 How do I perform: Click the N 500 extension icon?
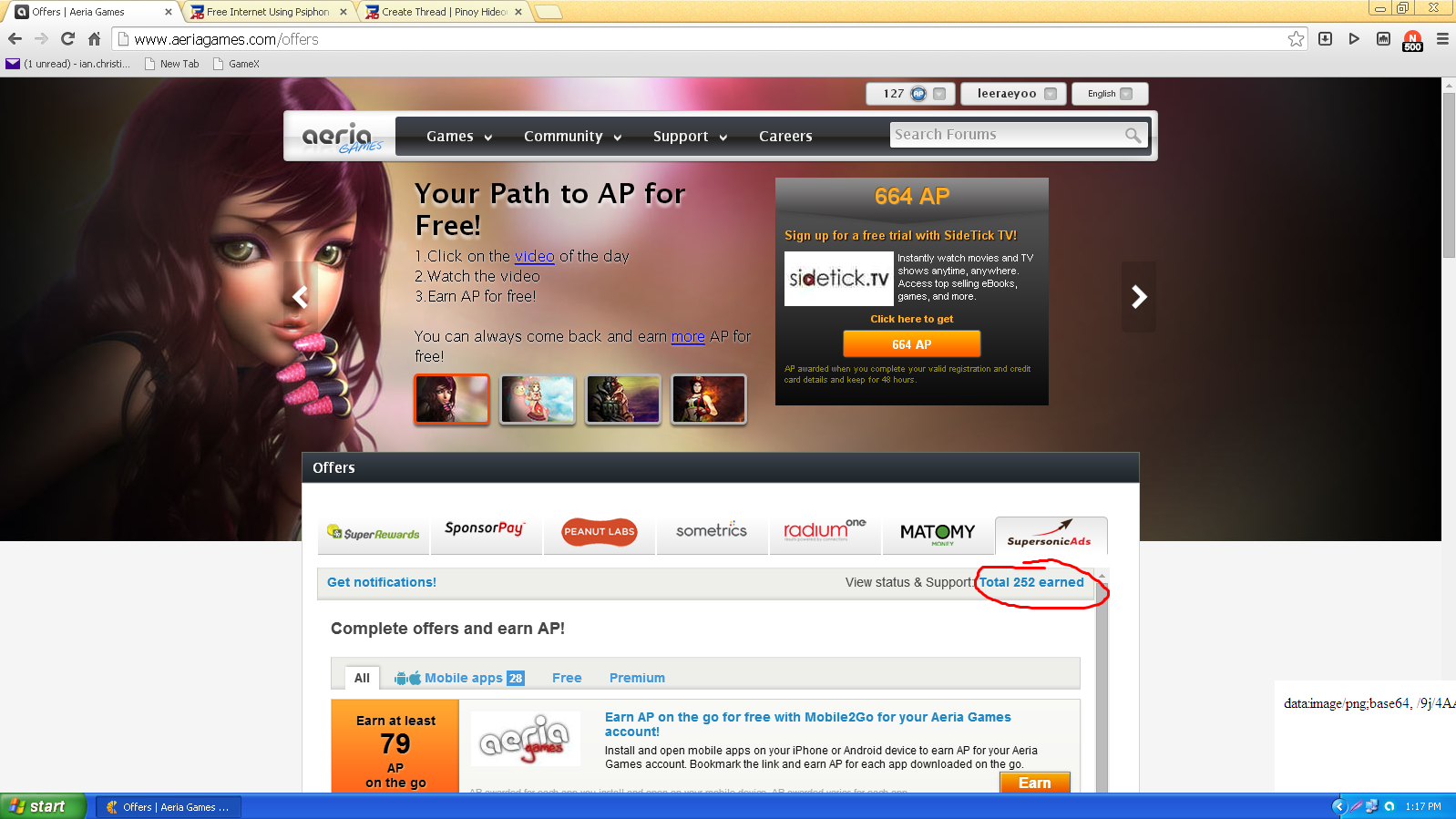click(x=1412, y=41)
